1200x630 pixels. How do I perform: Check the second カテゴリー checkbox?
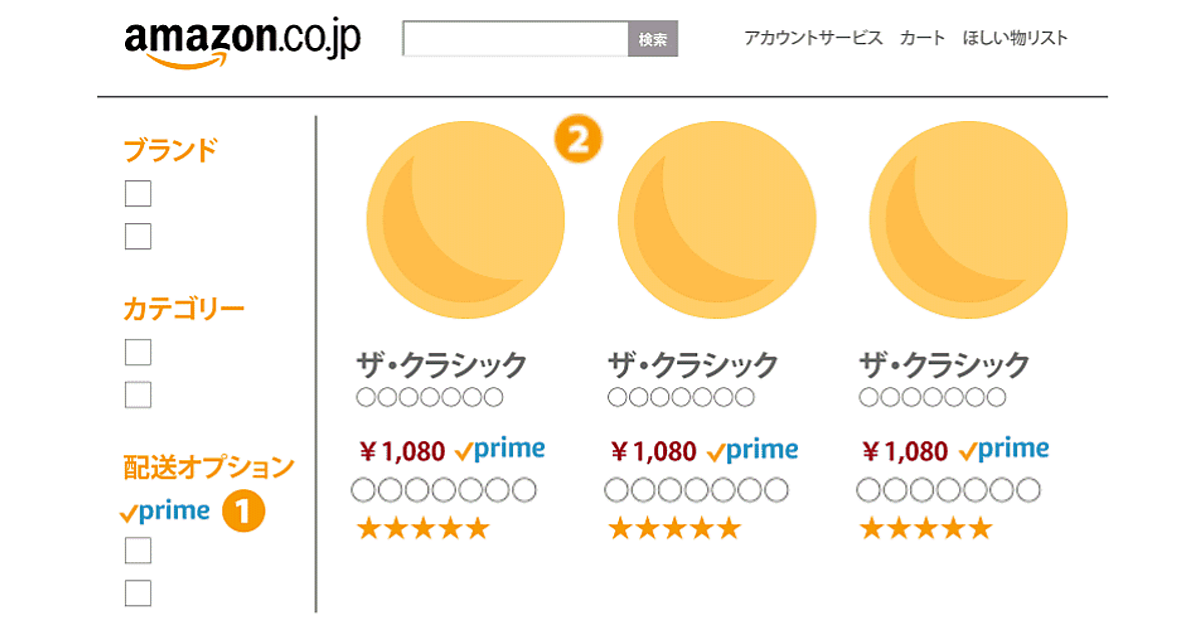pyautogui.click(x=138, y=395)
